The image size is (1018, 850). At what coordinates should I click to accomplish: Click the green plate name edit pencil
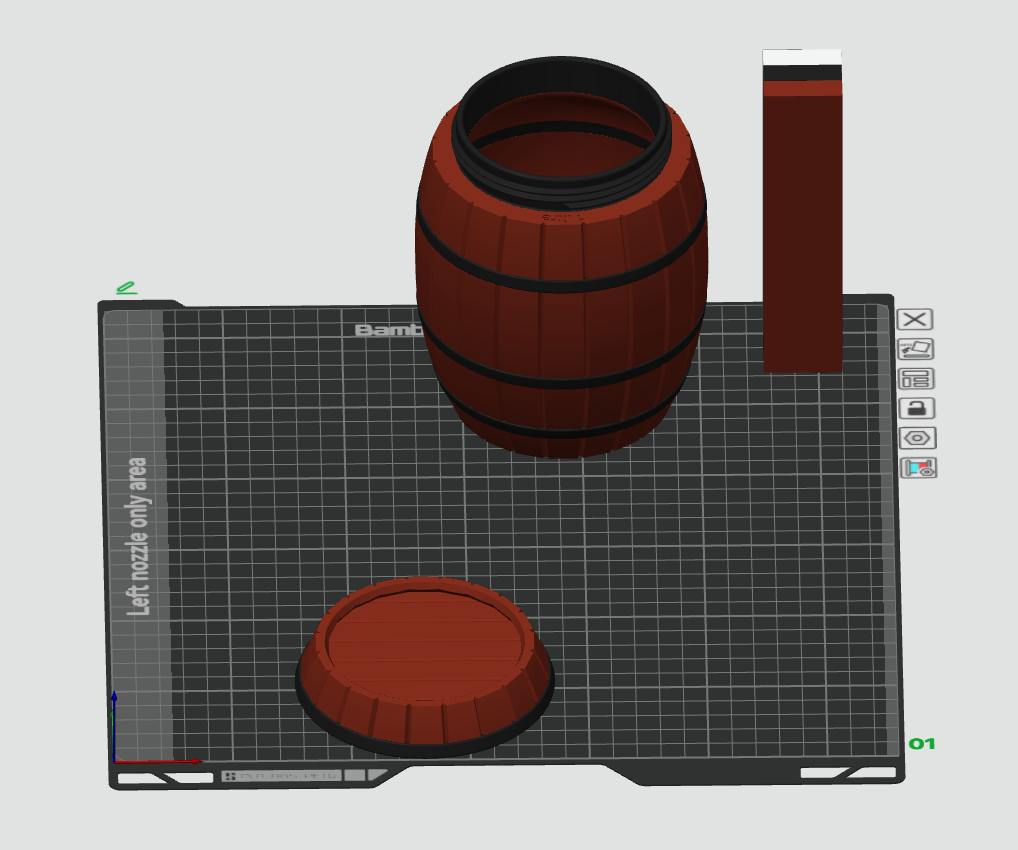(126, 288)
